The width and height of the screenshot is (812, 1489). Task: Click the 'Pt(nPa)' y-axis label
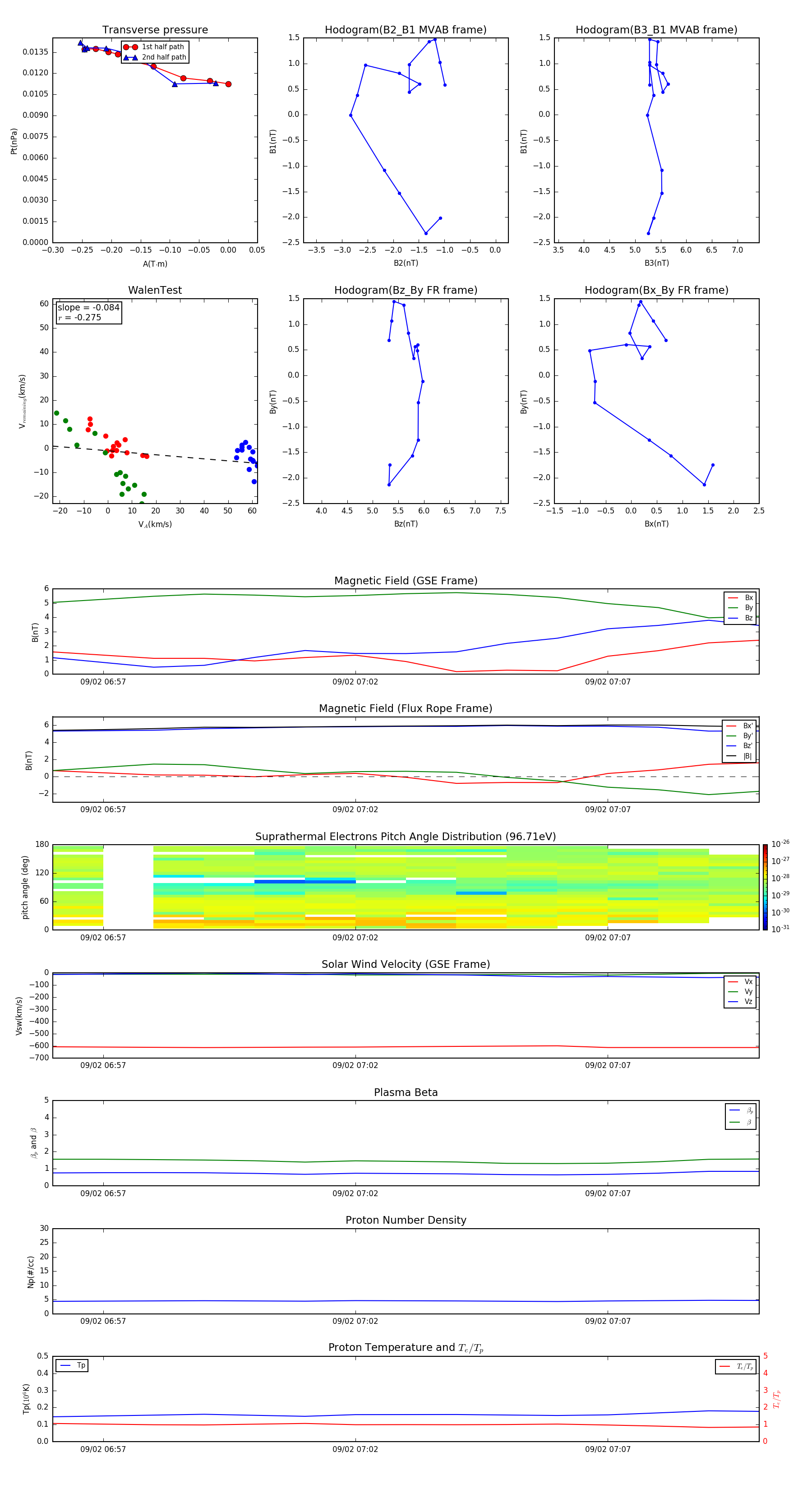(14, 140)
